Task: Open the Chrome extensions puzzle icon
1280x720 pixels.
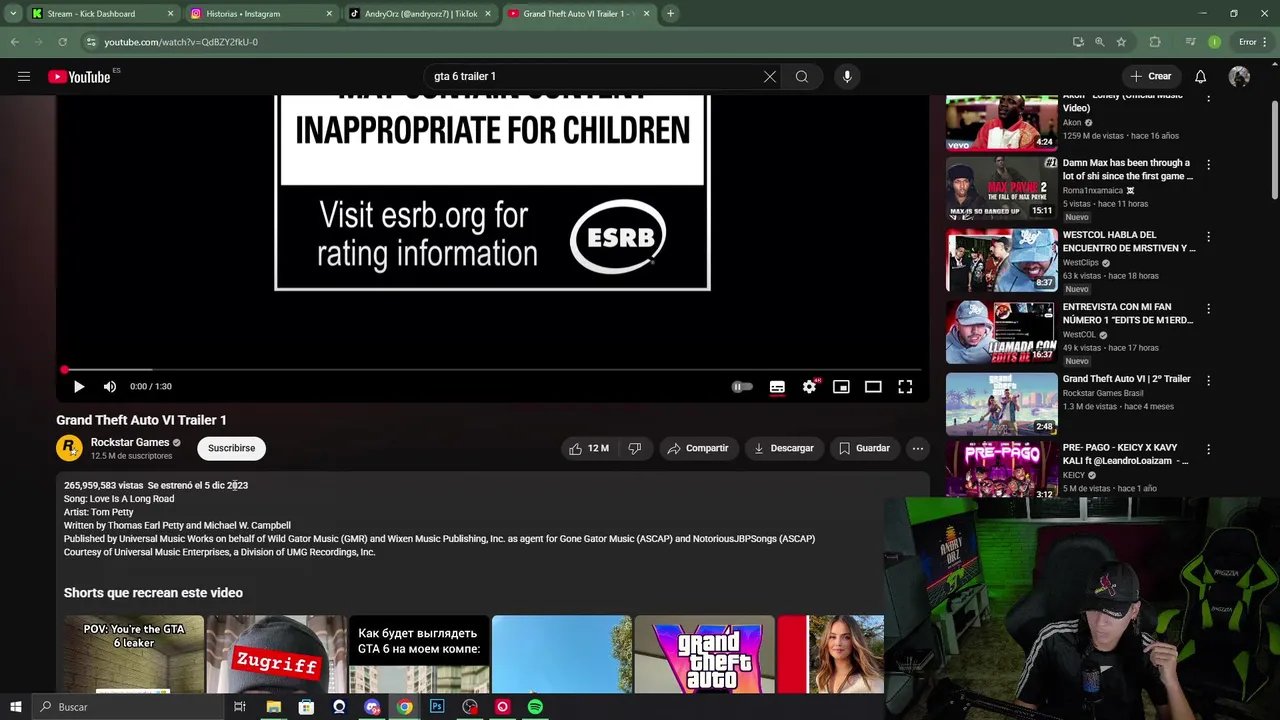Action: click(x=1155, y=42)
